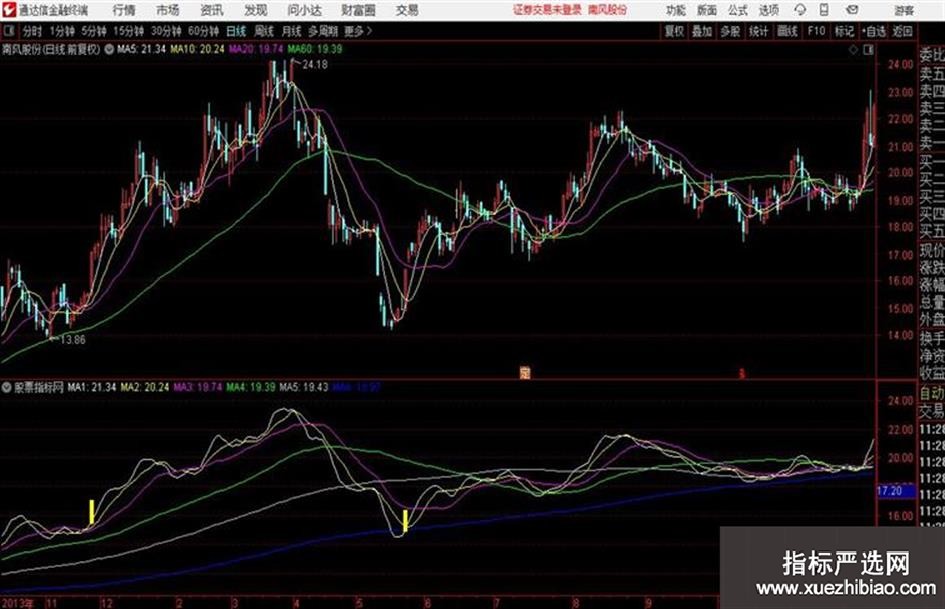Switch to 分时 chart tab

pos(33,31)
